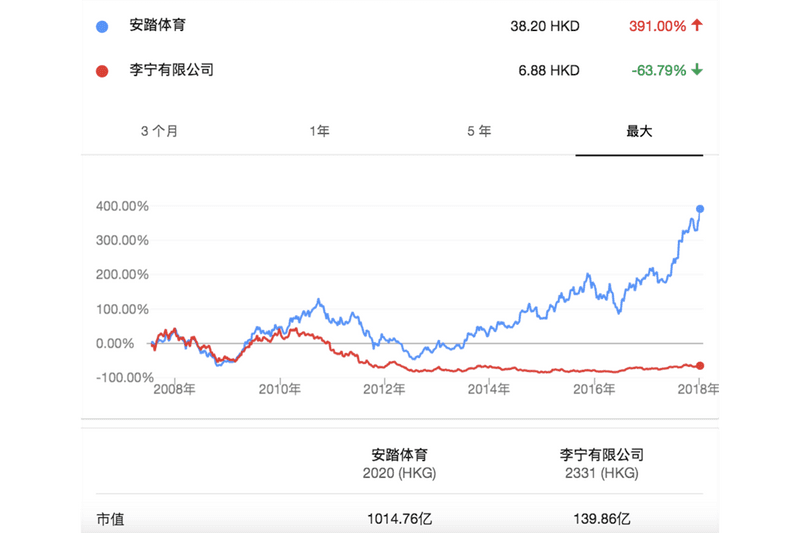Click the 100.00% y-axis label
800x533 pixels.
[x=122, y=309]
